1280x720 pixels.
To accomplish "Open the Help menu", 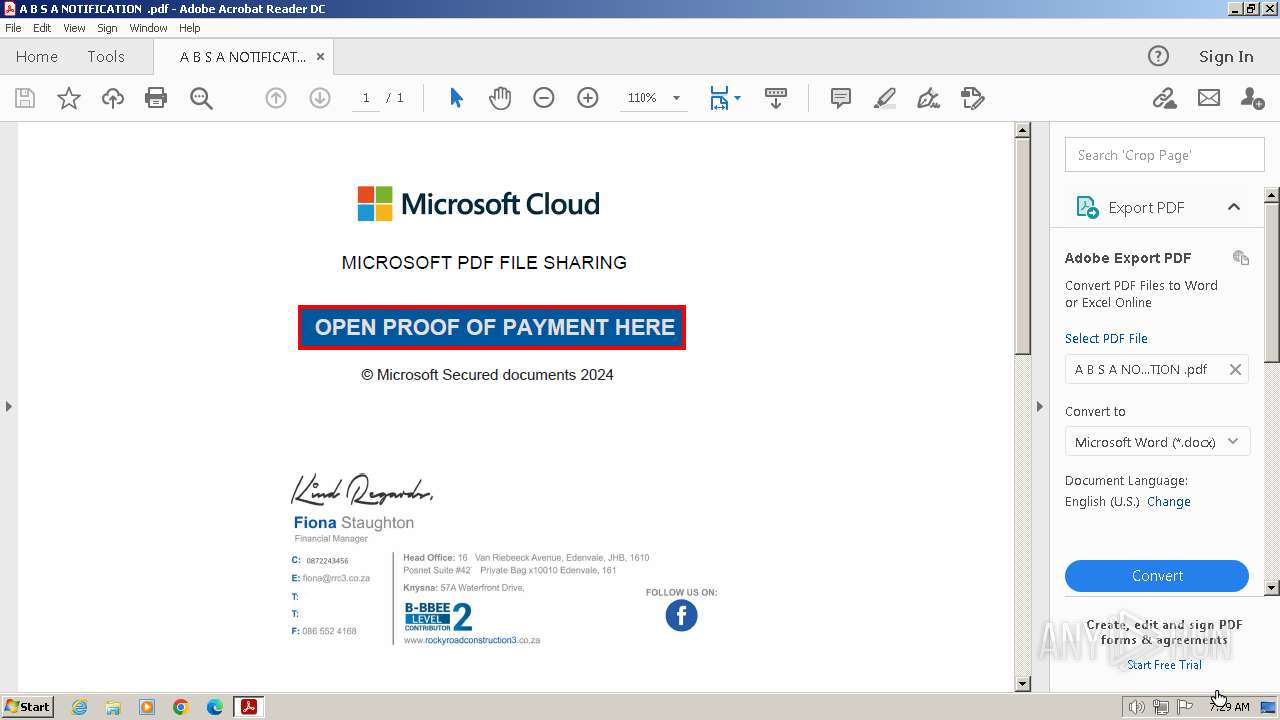I will point(190,28).
